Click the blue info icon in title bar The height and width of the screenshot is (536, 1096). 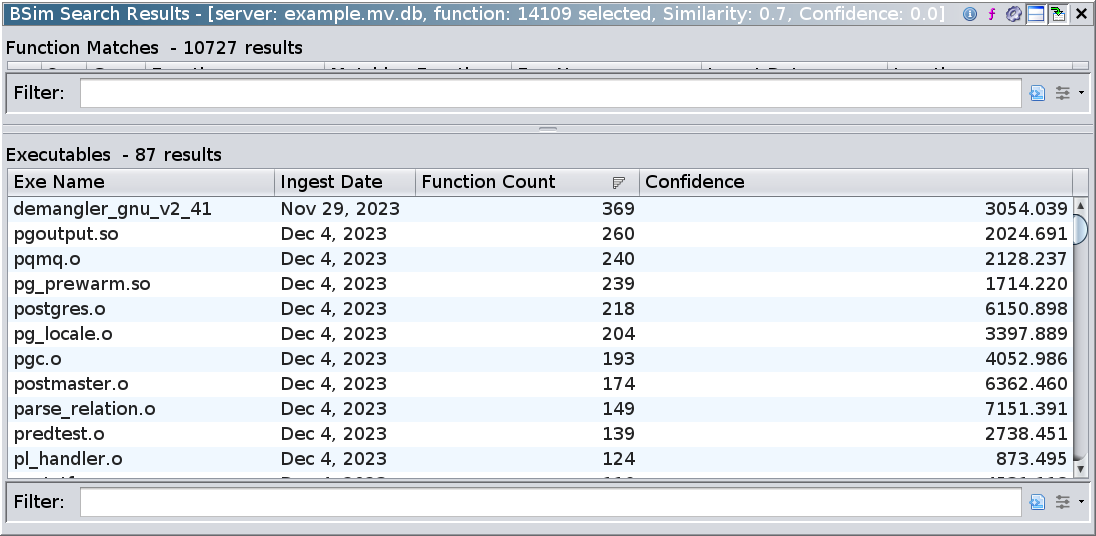[x=969, y=14]
